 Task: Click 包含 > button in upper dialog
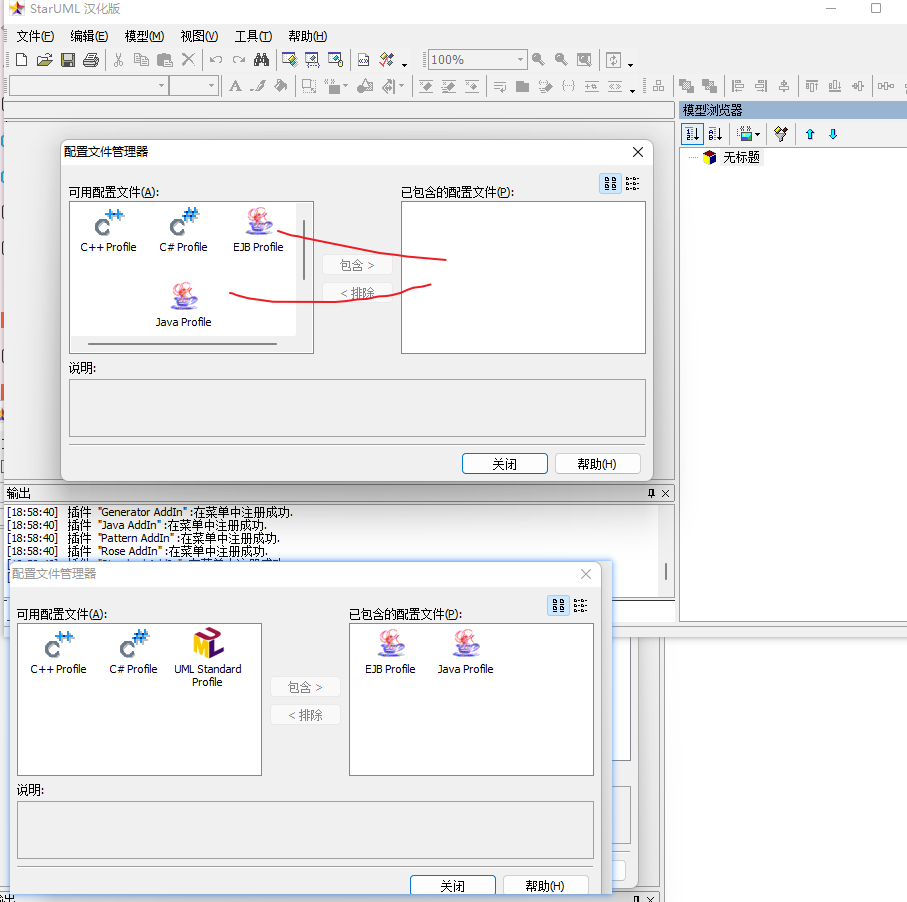[x=357, y=265]
